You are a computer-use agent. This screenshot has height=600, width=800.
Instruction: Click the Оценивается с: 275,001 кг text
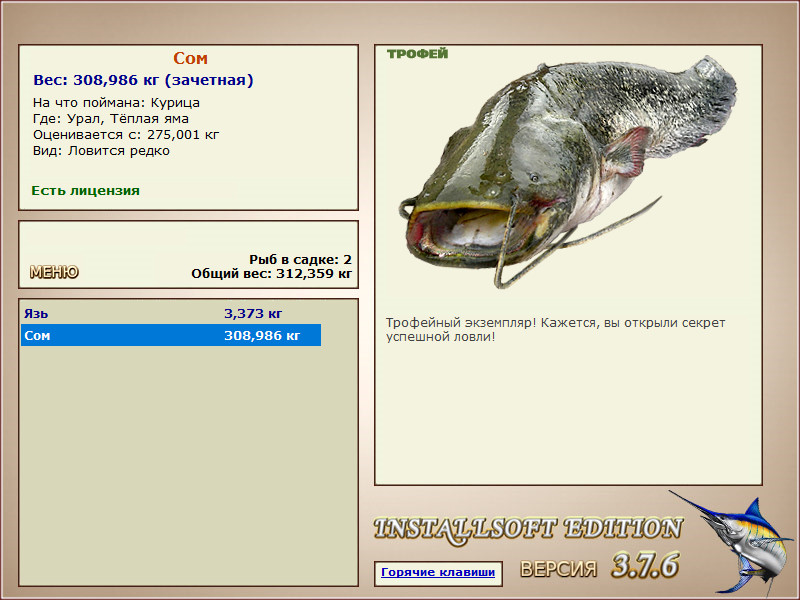tap(126, 135)
